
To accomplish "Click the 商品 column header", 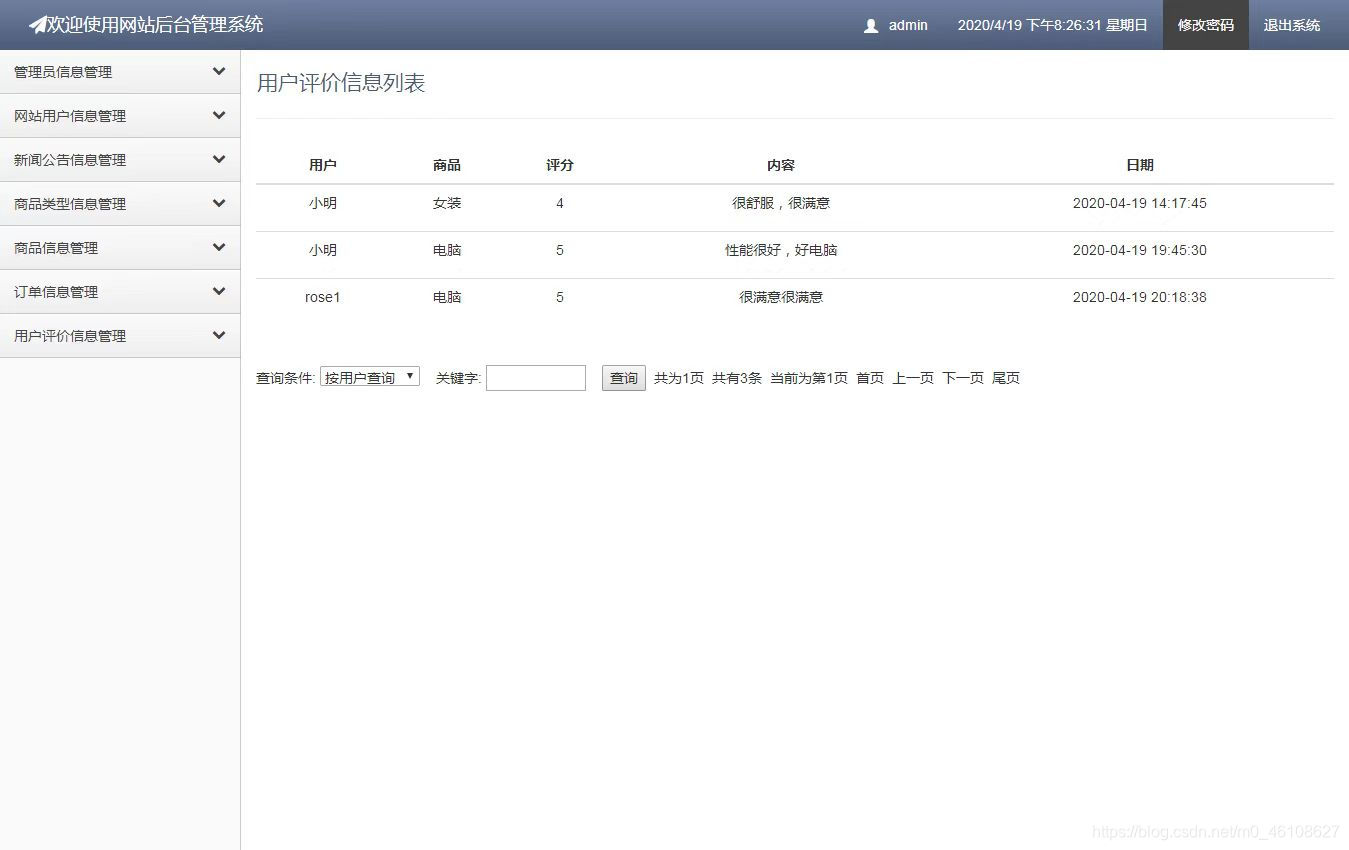I will coord(447,165).
